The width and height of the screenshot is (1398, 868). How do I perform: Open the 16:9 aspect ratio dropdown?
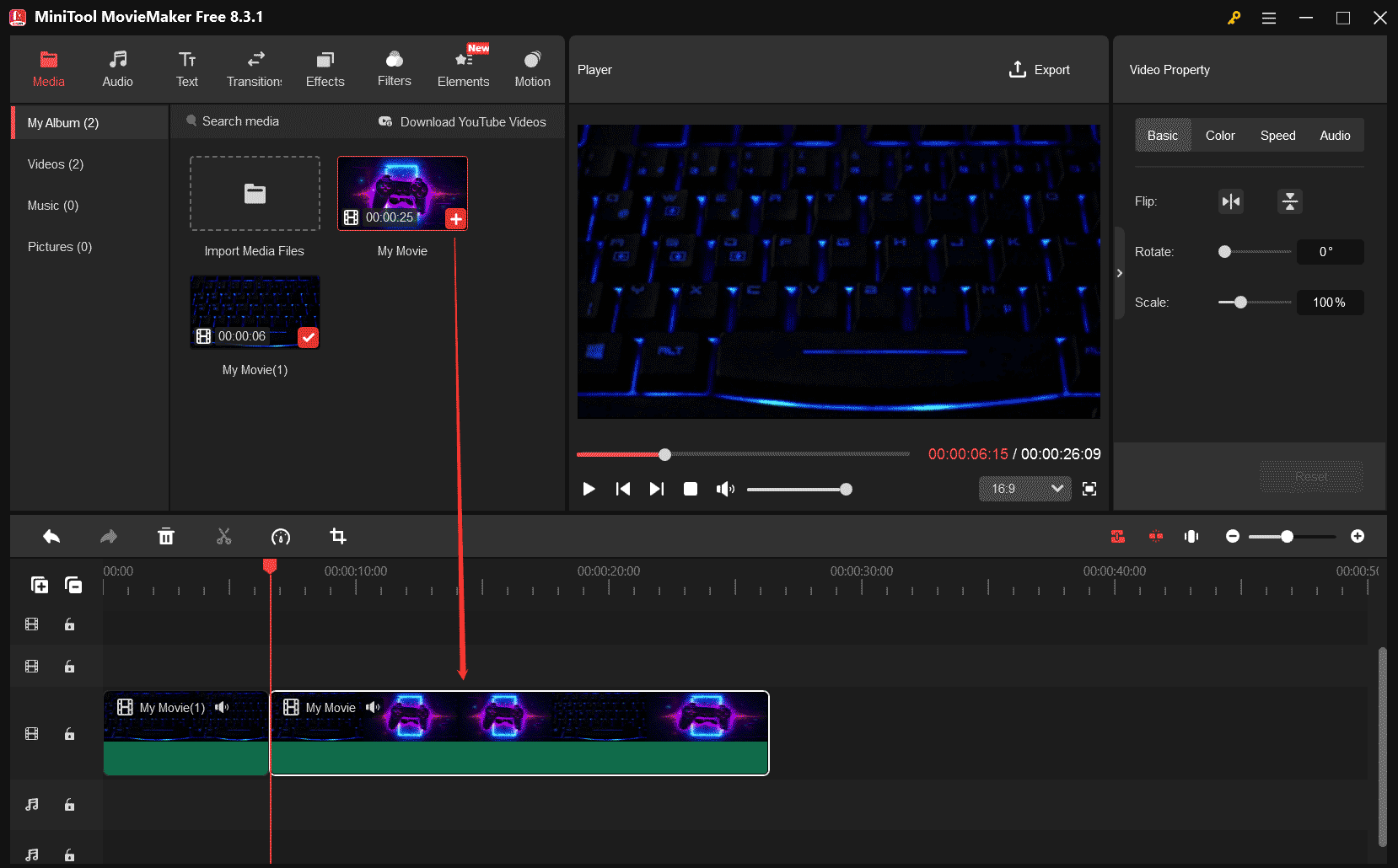[1024, 489]
